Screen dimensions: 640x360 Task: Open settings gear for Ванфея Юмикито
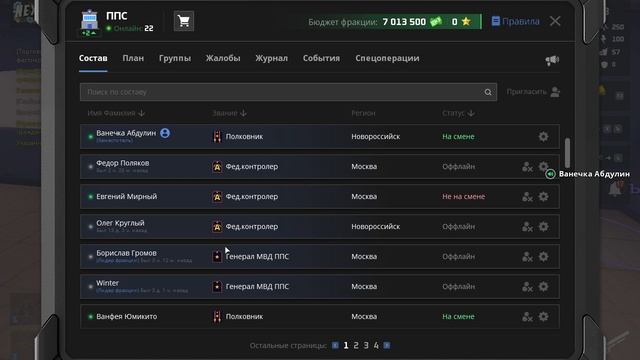coord(543,316)
